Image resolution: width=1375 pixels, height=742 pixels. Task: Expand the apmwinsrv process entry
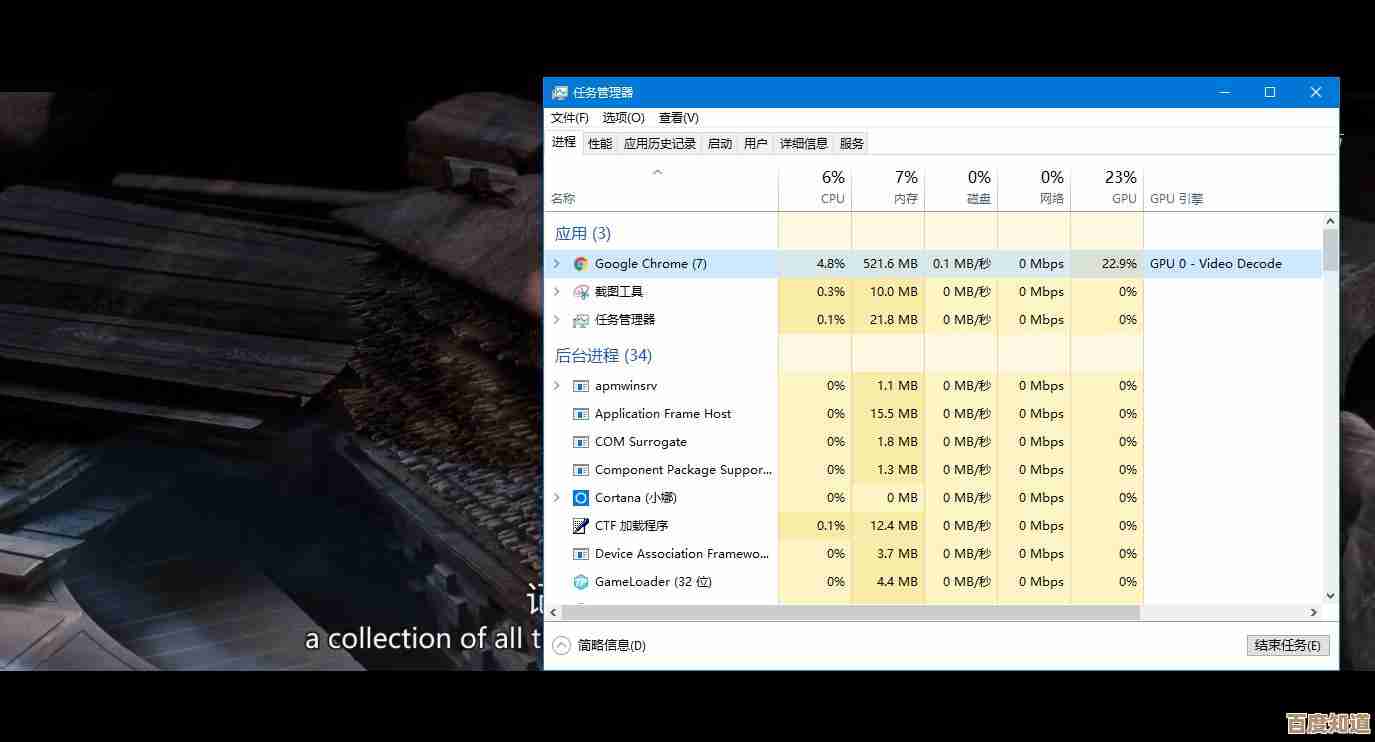557,386
